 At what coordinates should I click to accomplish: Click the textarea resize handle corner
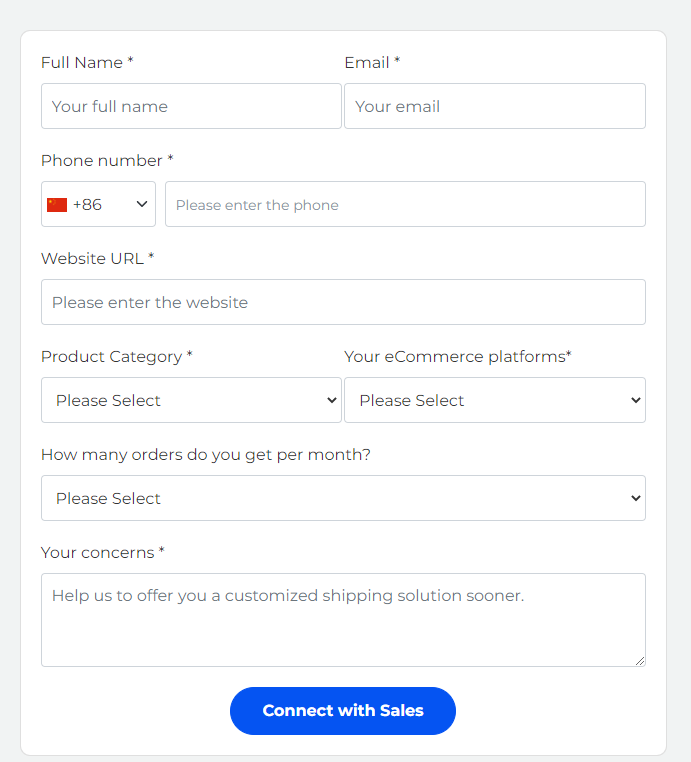click(x=640, y=661)
